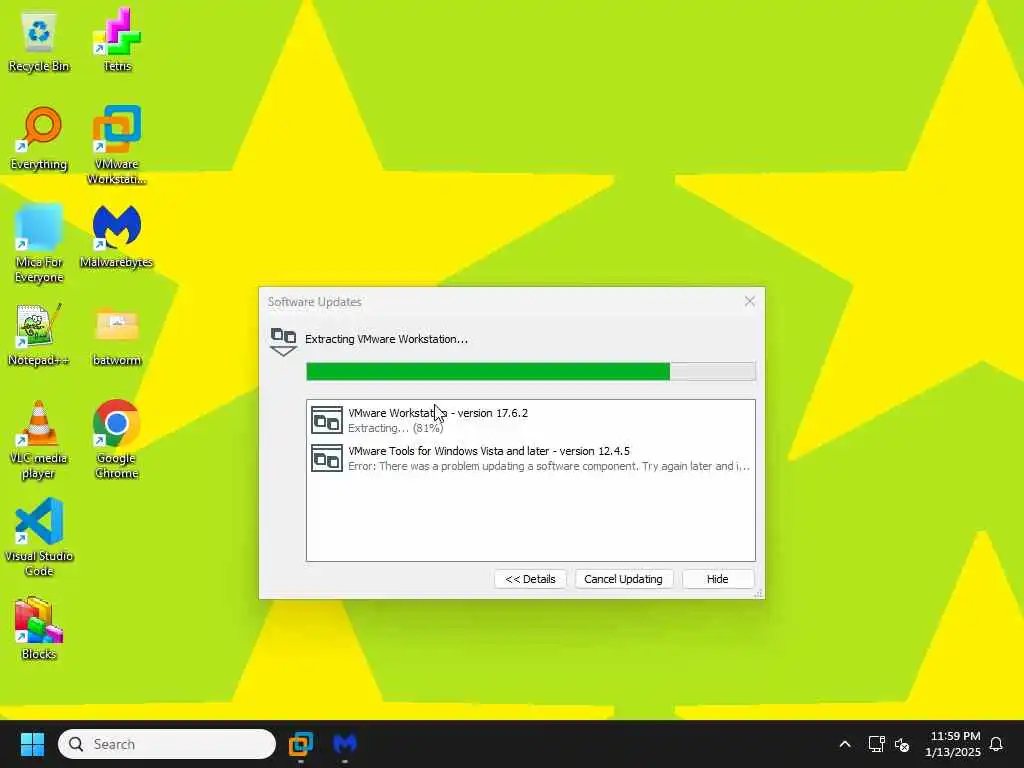Viewport: 1024px width, 768px height.
Task: Close the Software Updates dialog
Action: (x=750, y=301)
